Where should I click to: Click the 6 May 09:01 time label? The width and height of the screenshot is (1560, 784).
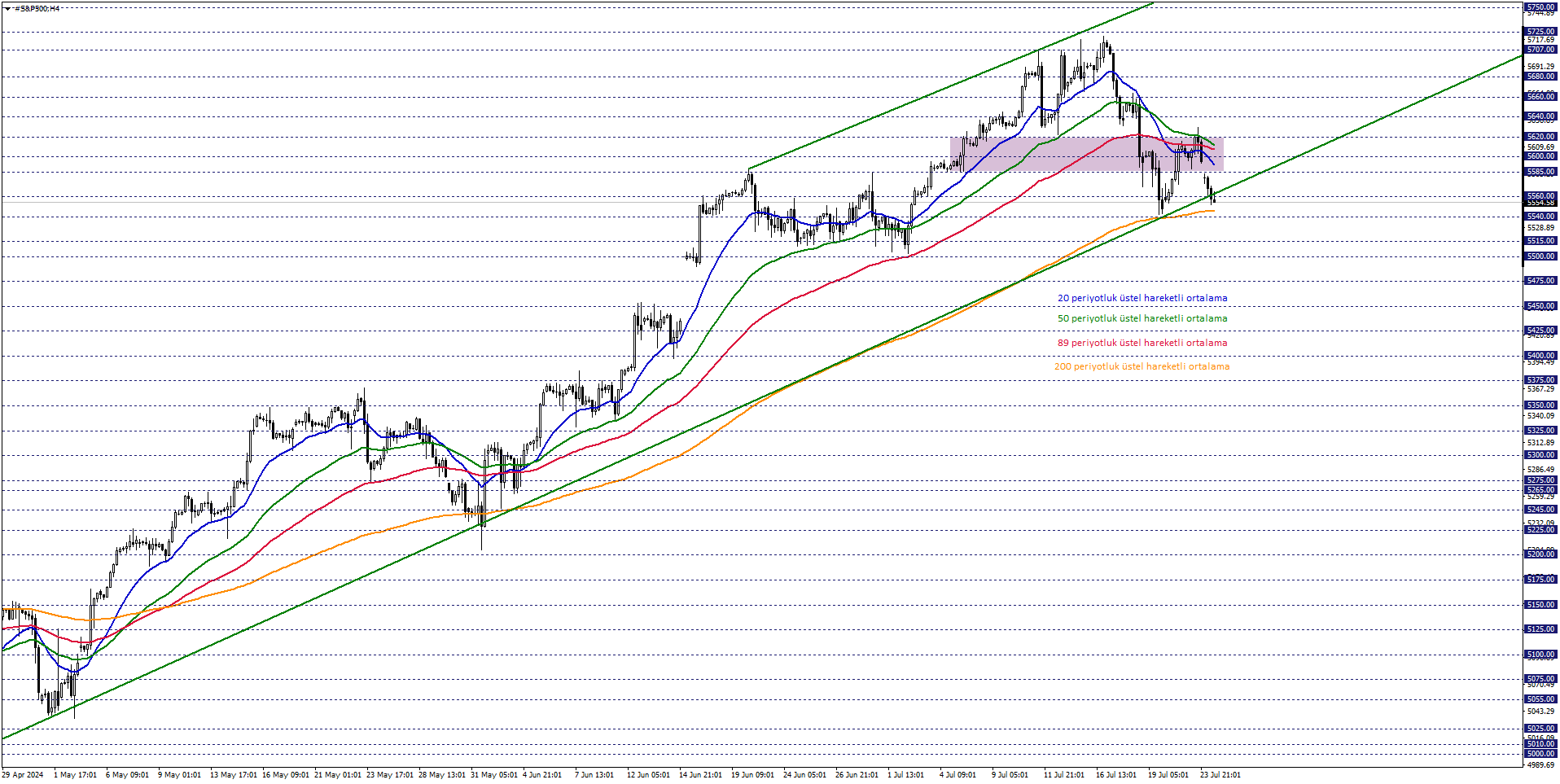[127, 775]
